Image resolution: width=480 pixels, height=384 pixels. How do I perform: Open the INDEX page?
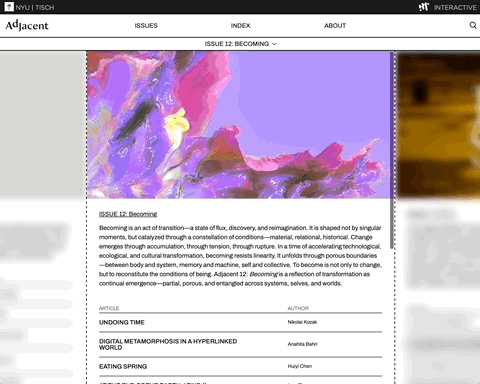pyautogui.click(x=240, y=26)
